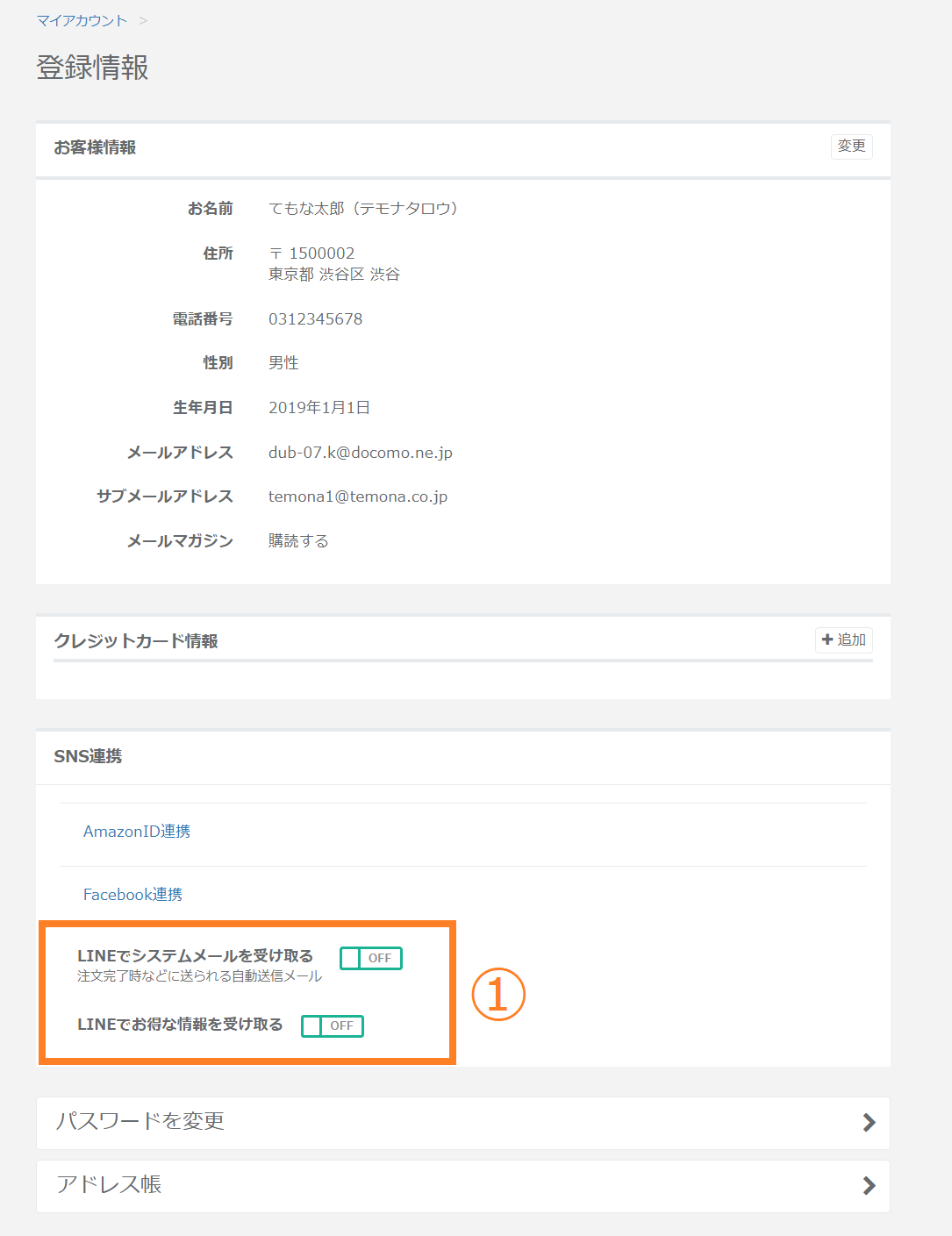The width and height of the screenshot is (952, 1236).
Task: Open the Facebook連携 link
Action: pos(132,895)
